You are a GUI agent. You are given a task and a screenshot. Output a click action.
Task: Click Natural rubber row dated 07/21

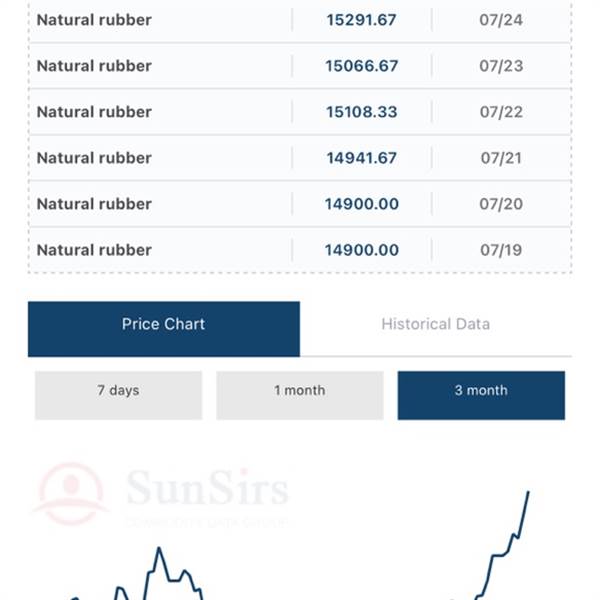300,158
